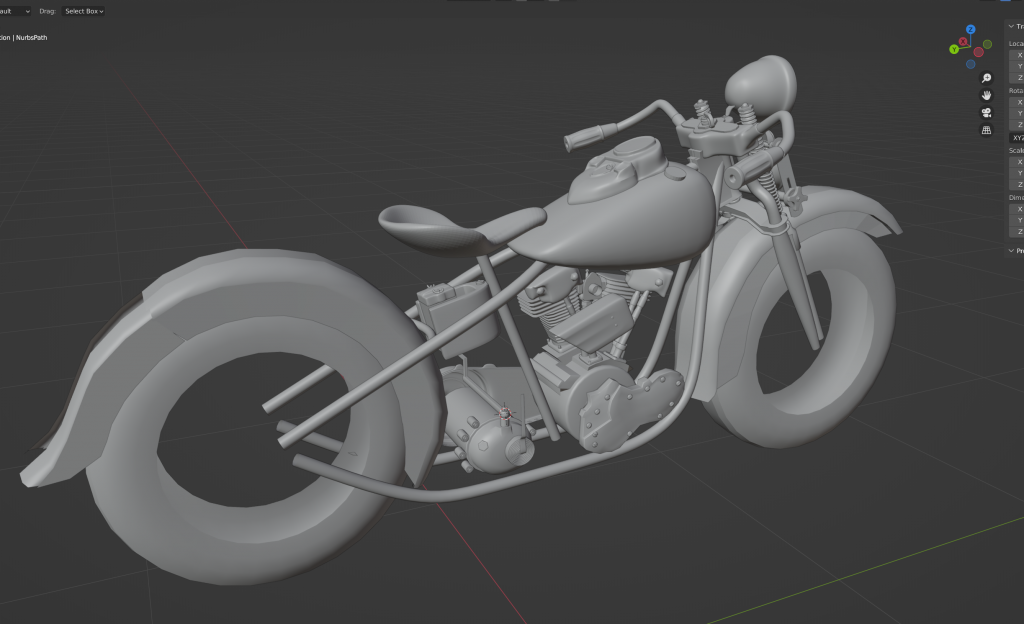Click the dim green negative-Y gizmo circle
Viewport: 1024px width, 624px height.
pos(988,42)
